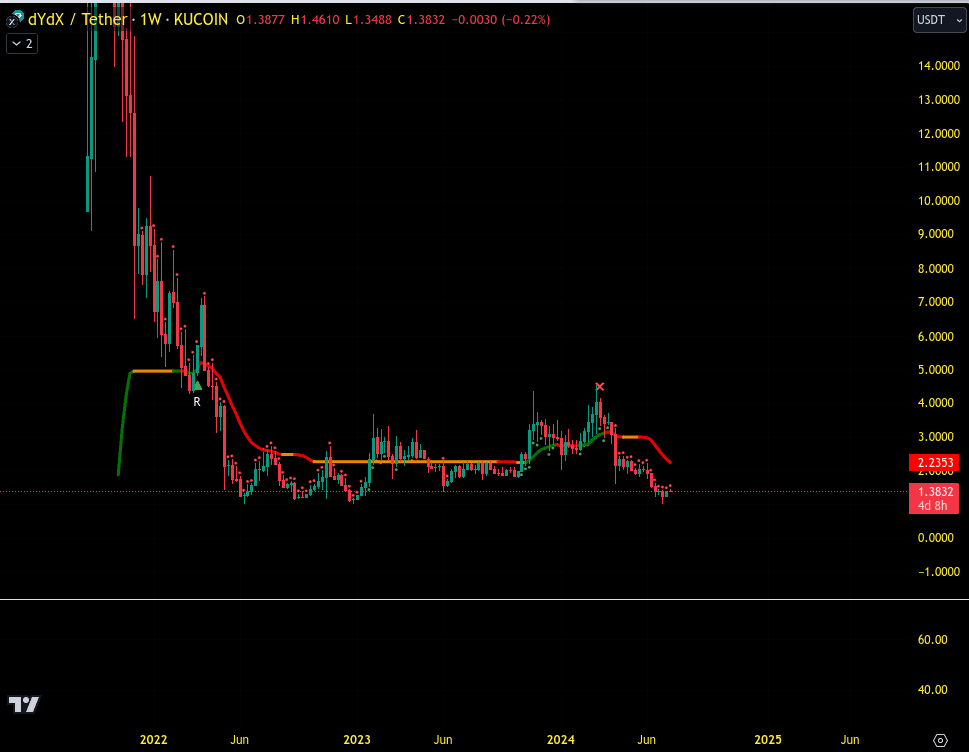Open chart settings gear icon
This screenshot has width=969, height=752.
940,740
